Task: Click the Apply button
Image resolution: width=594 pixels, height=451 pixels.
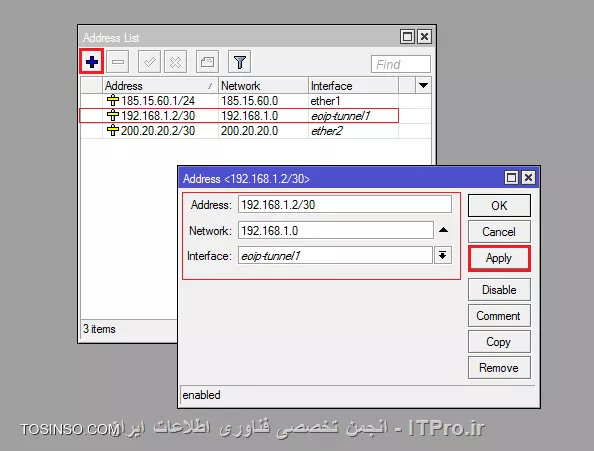Action: 499,258
